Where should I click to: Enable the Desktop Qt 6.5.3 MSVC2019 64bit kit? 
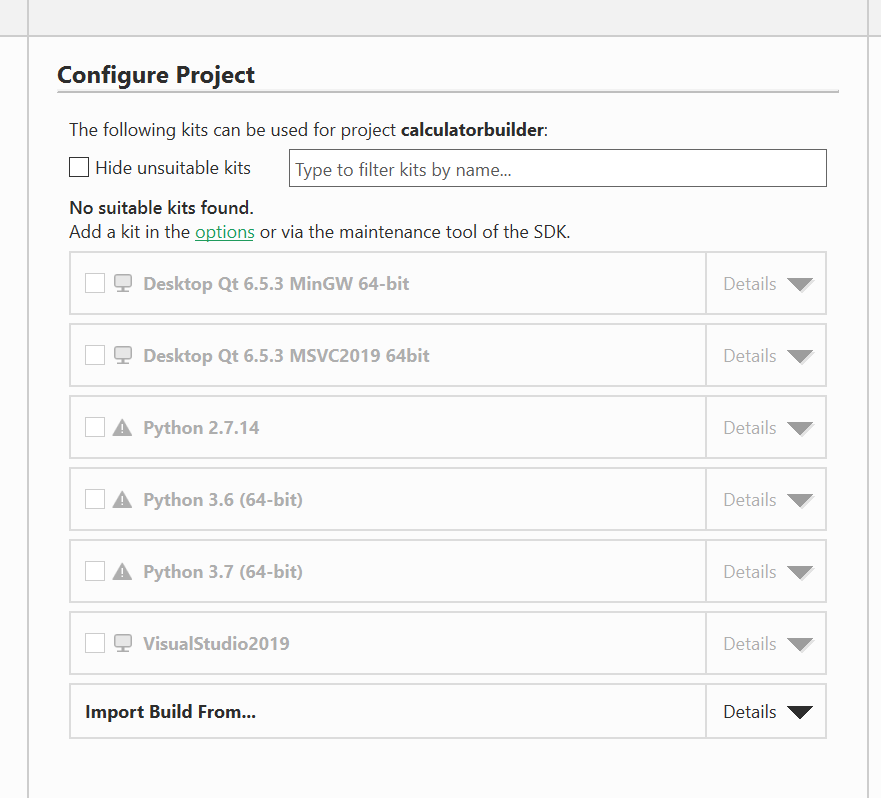95,355
